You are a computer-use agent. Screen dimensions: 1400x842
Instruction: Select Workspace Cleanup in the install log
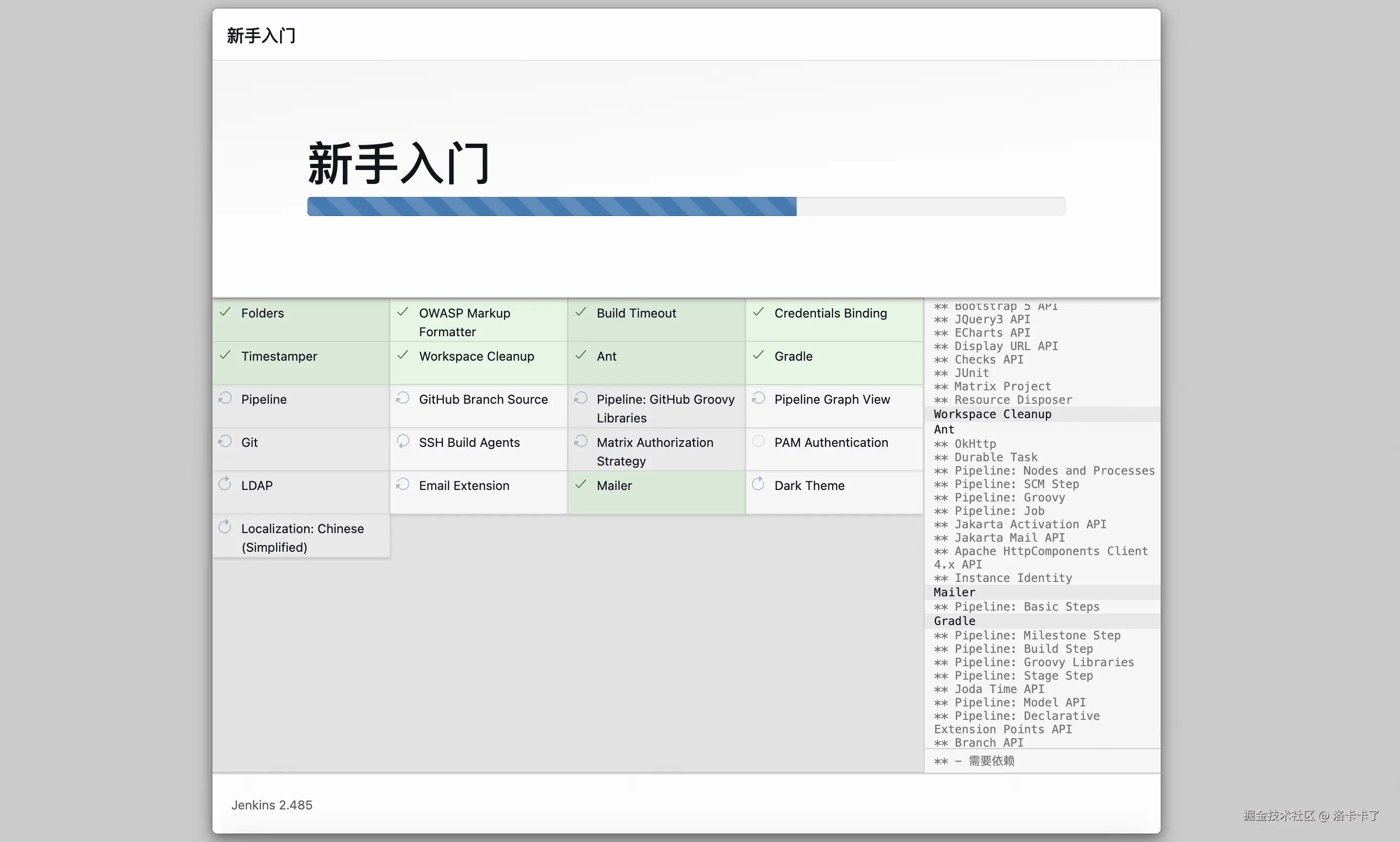click(992, 414)
